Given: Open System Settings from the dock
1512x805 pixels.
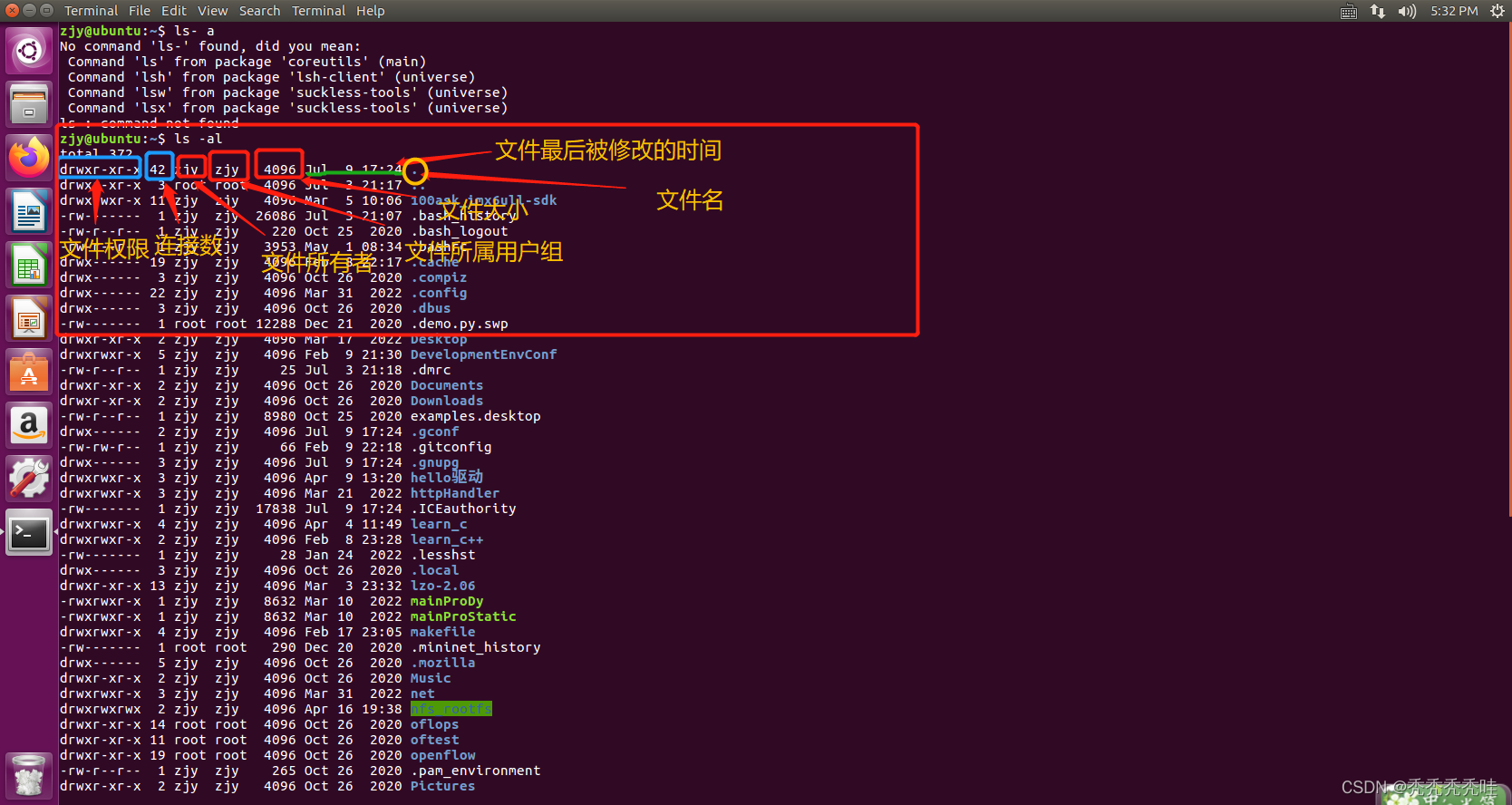Looking at the screenshot, I should click(29, 479).
